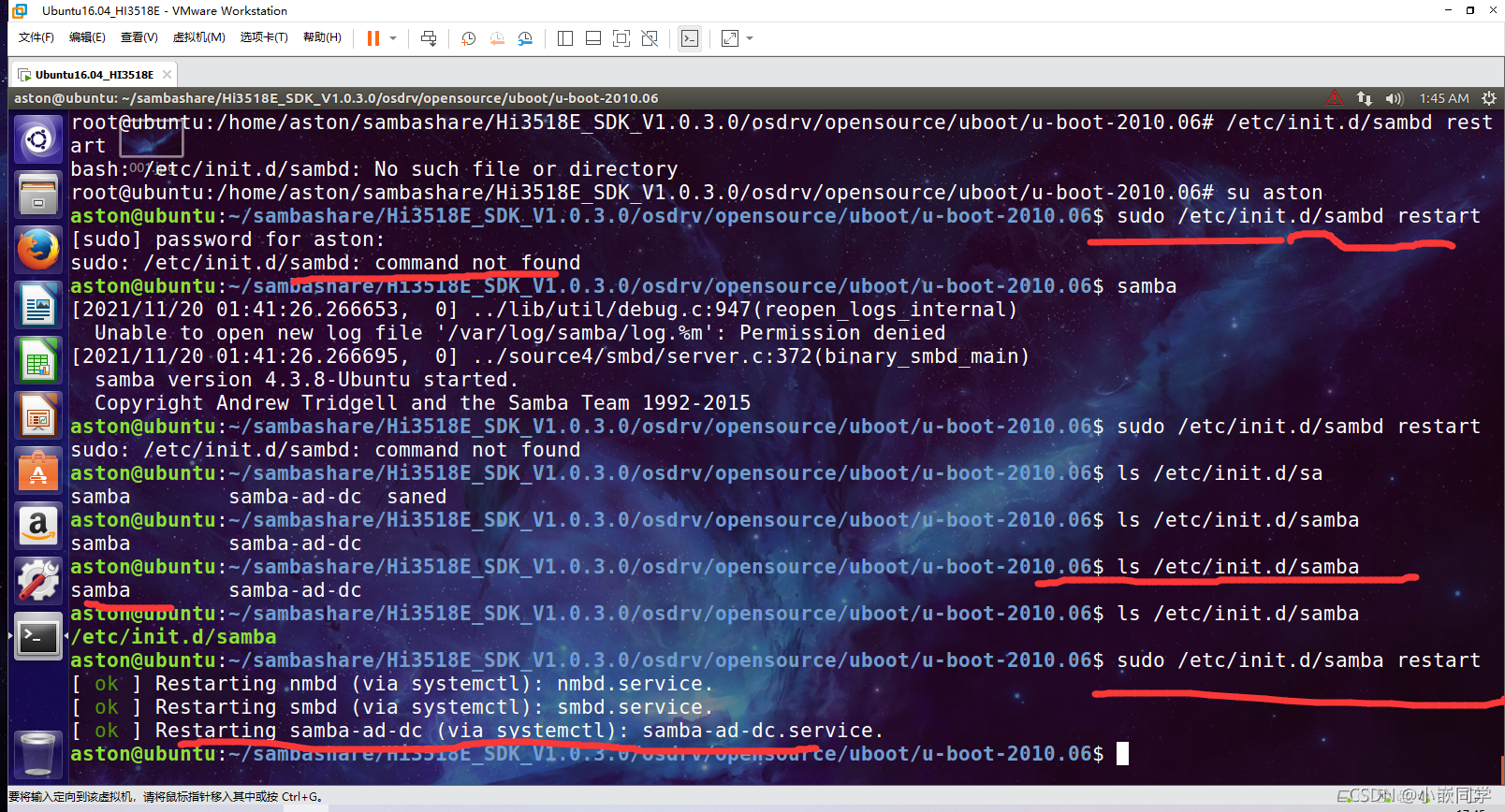Focus the Terminal launcher icon
1505x812 pixels.
[38, 636]
